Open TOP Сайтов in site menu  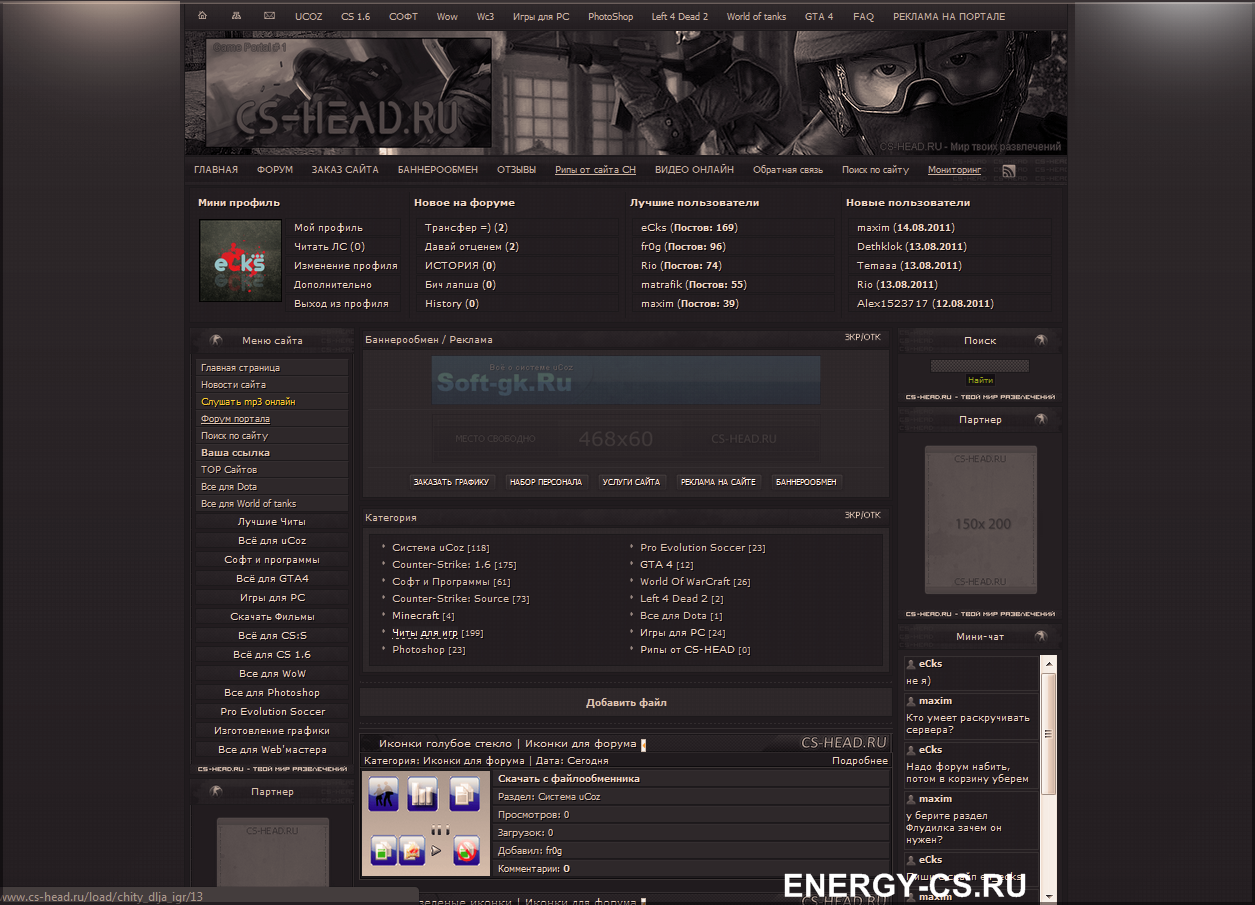tap(229, 470)
